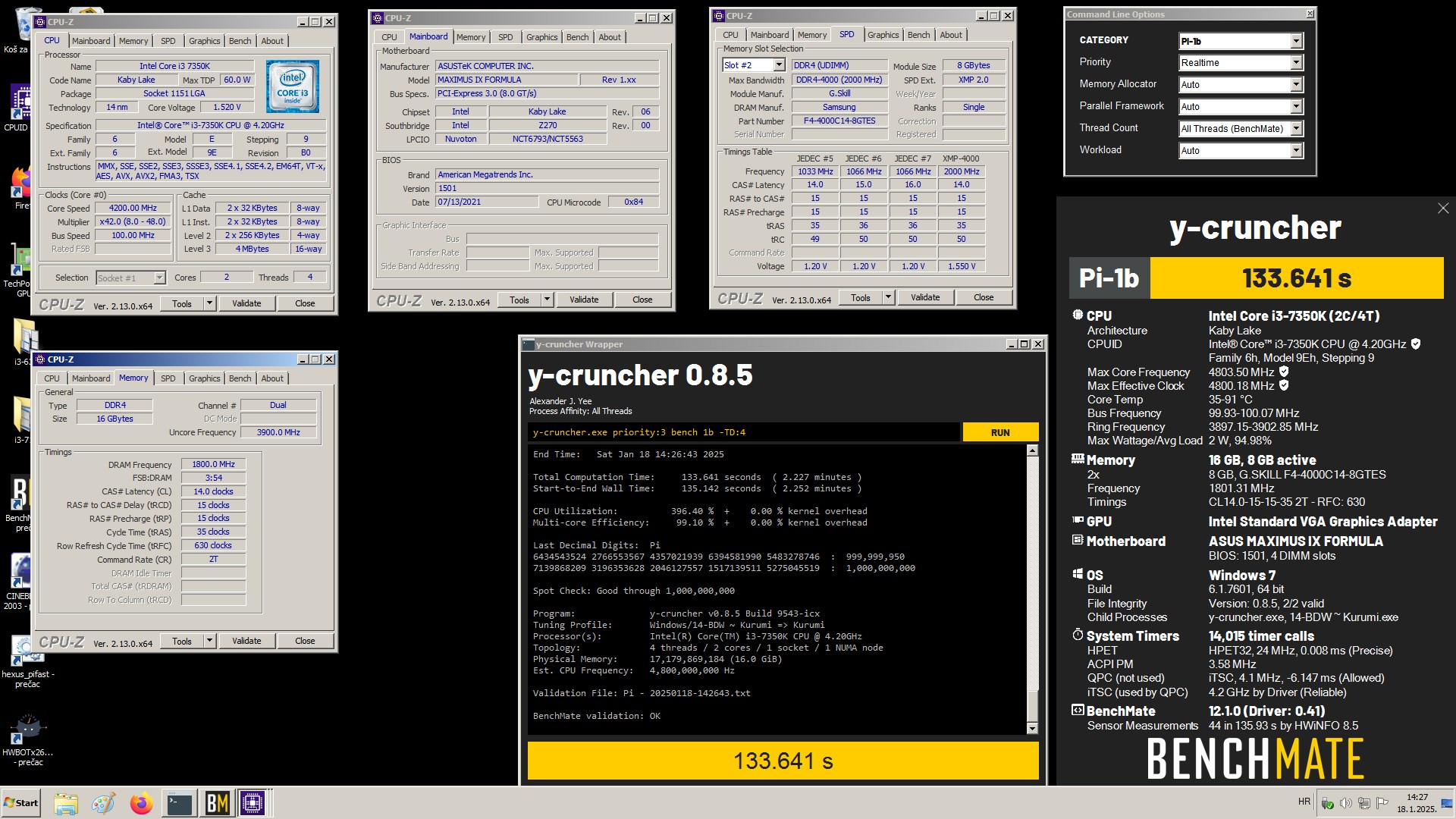Click the Memory section icon in BenchMate
The height and width of the screenshot is (819, 1456).
pyautogui.click(x=1078, y=459)
